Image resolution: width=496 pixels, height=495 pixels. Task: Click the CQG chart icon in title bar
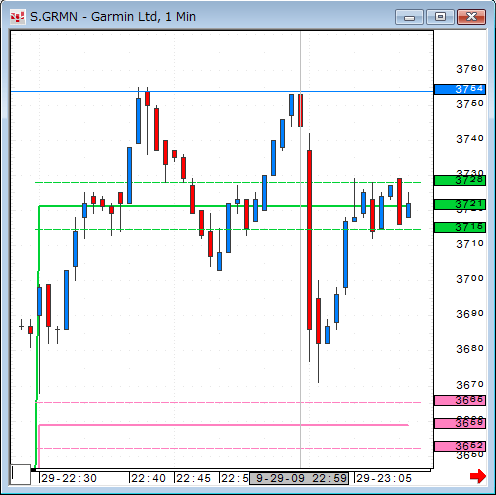coord(17,17)
